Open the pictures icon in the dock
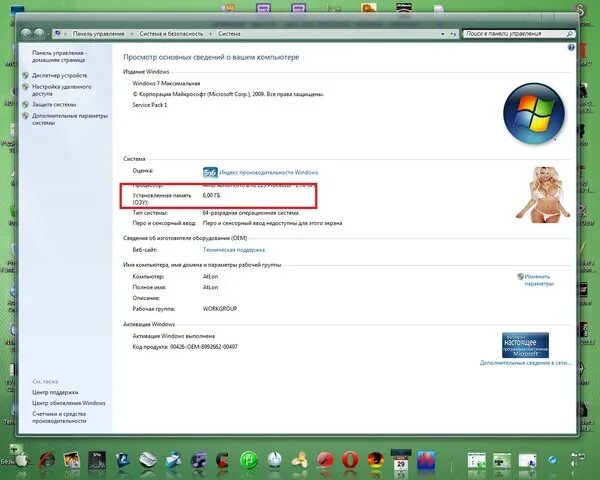The image size is (600, 480). click(x=72, y=460)
